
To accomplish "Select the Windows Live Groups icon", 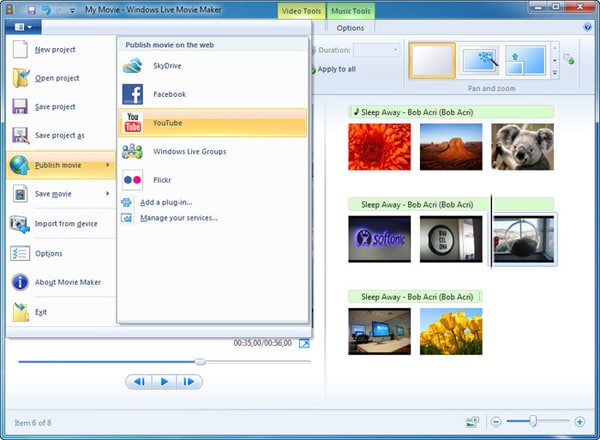I will click(132, 152).
